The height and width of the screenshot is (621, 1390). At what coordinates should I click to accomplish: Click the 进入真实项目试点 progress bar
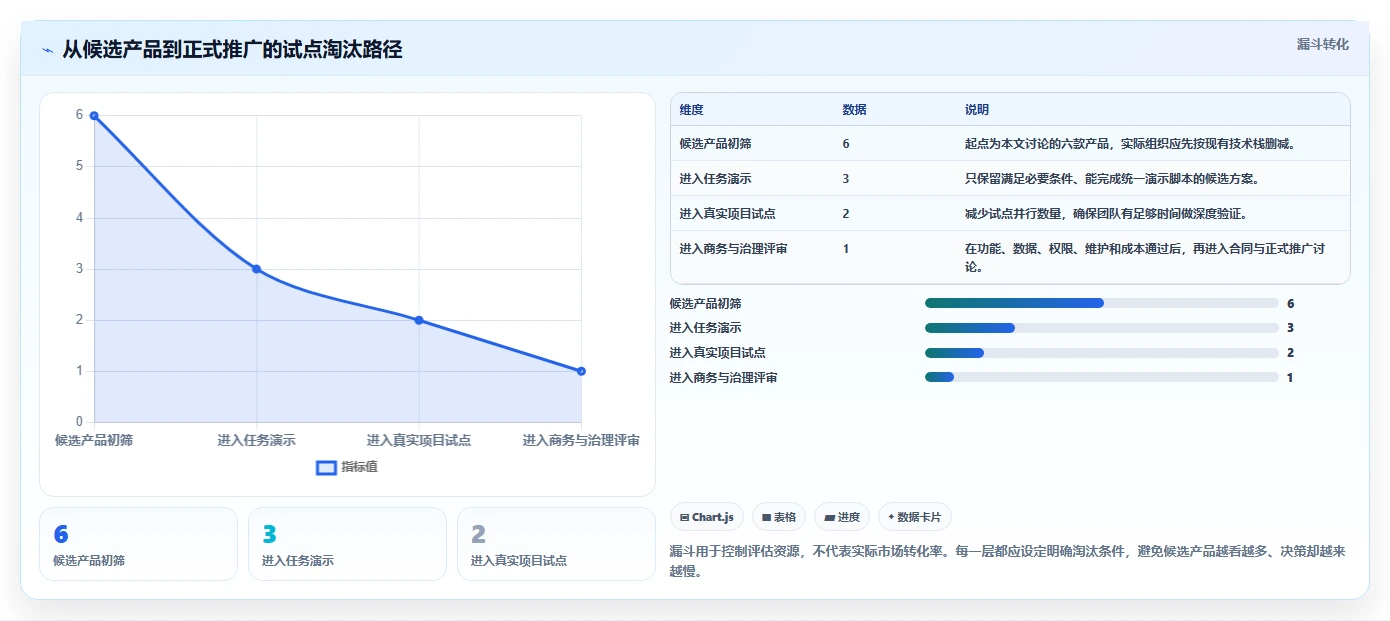1102,353
